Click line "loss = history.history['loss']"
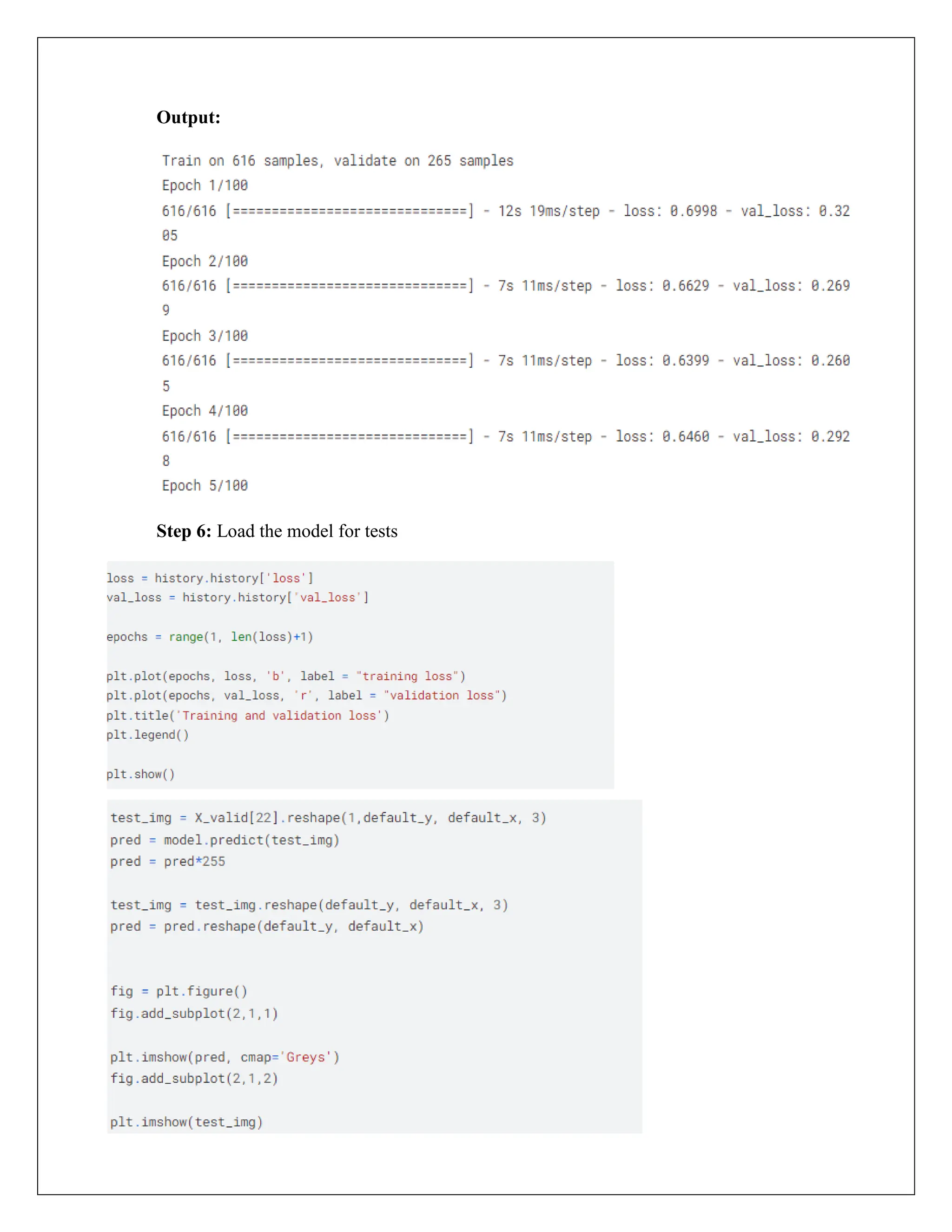 (x=210, y=578)
